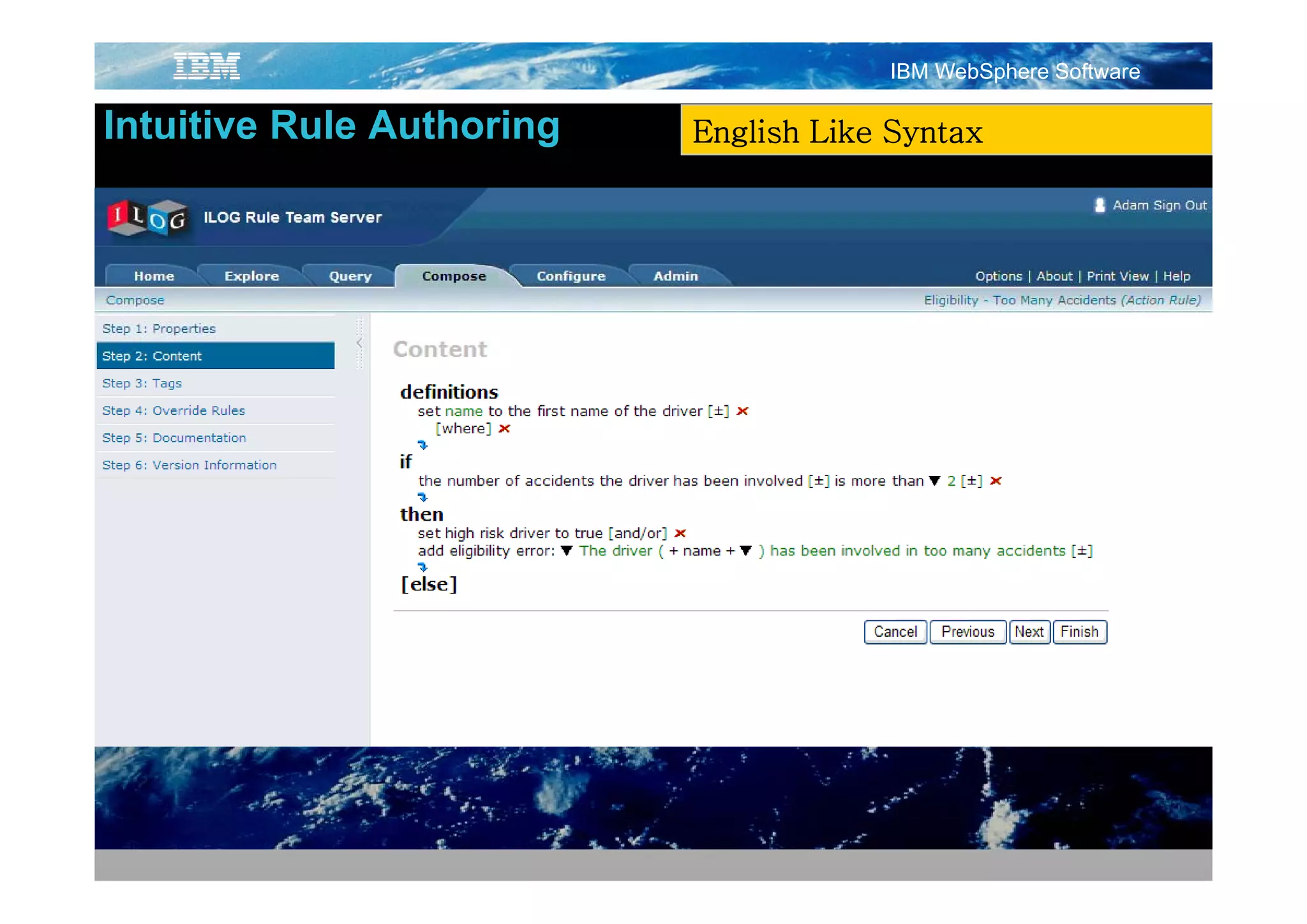Open the Home tab
The image size is (1307, 924).
tap(154, 276)
